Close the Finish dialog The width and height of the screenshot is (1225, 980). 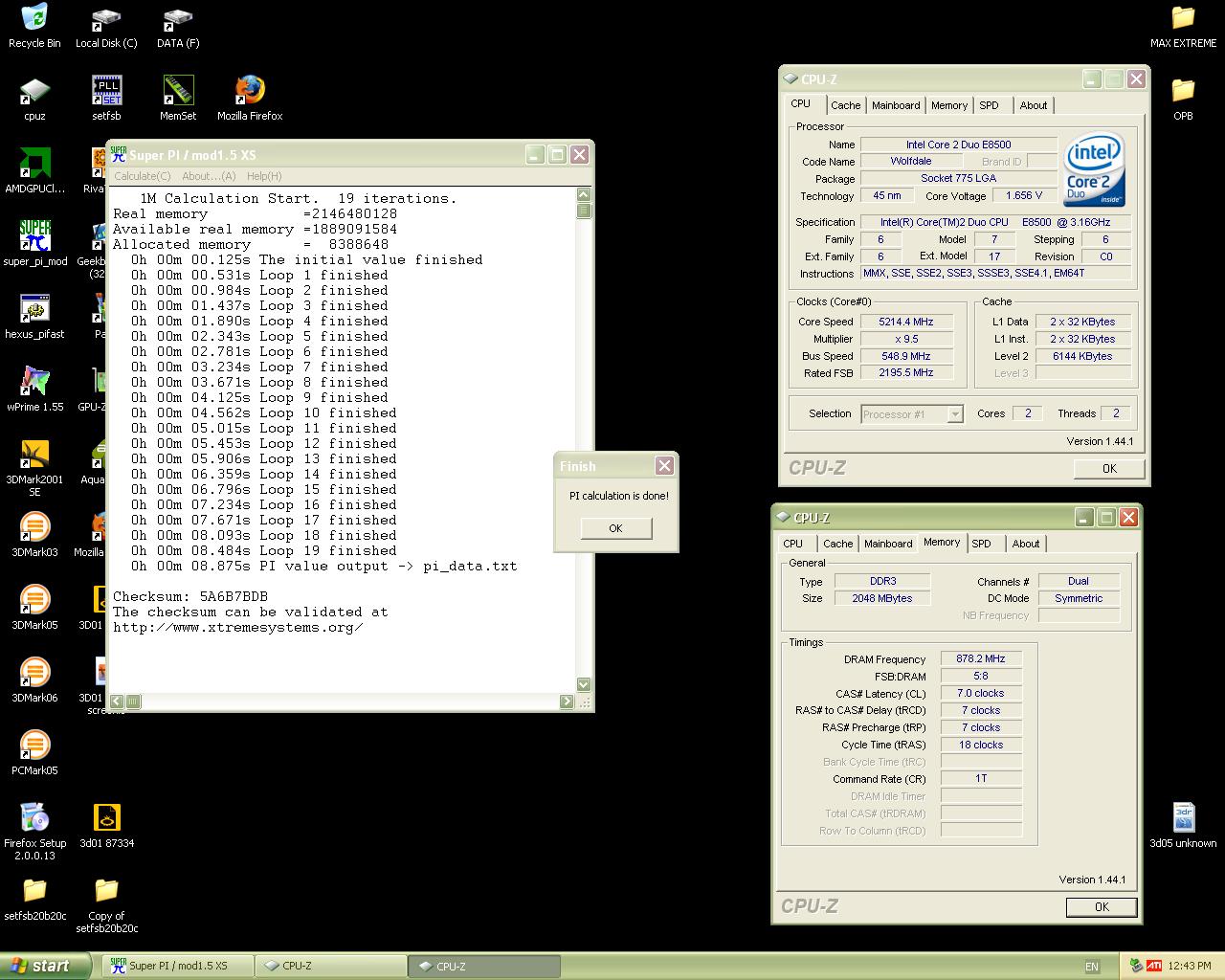[x=664, y=465]
